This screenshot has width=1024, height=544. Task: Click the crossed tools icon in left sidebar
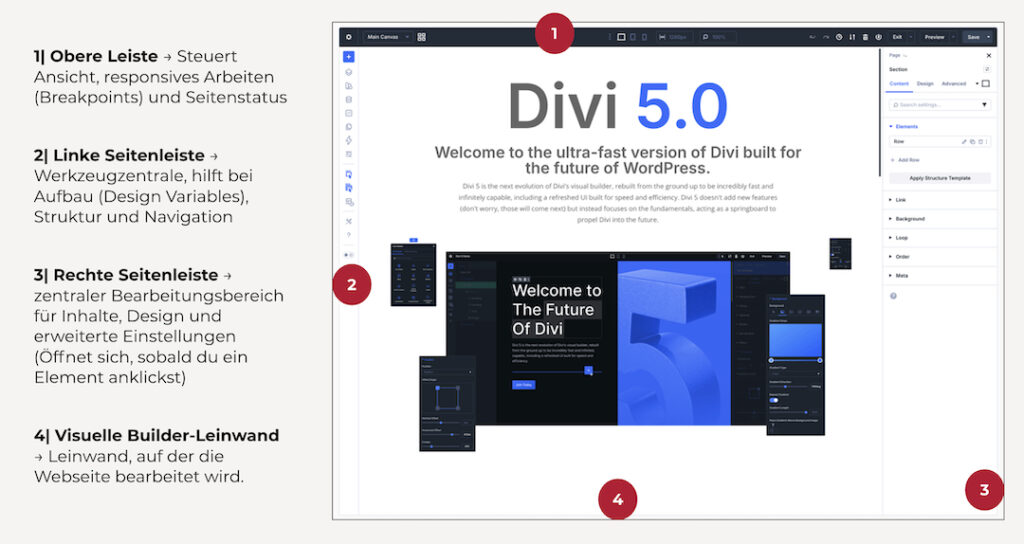pos(349,221)
